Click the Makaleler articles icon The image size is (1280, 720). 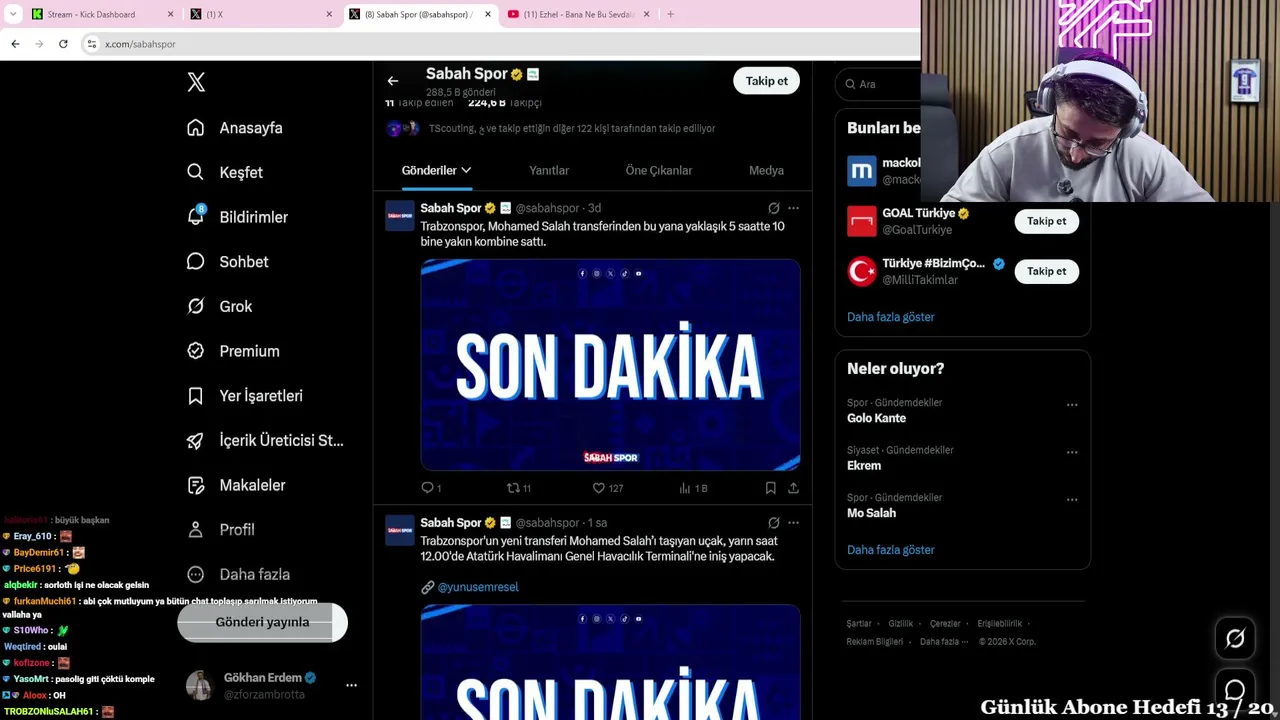point(196,485)
